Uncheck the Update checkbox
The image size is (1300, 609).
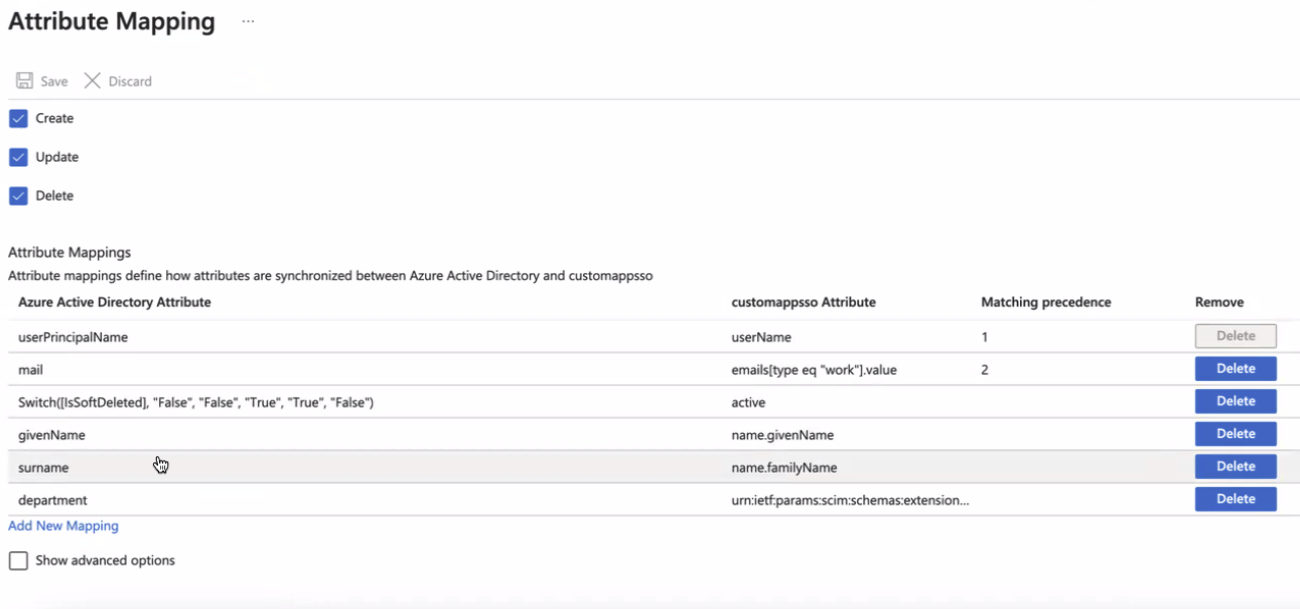pos(18,157)
